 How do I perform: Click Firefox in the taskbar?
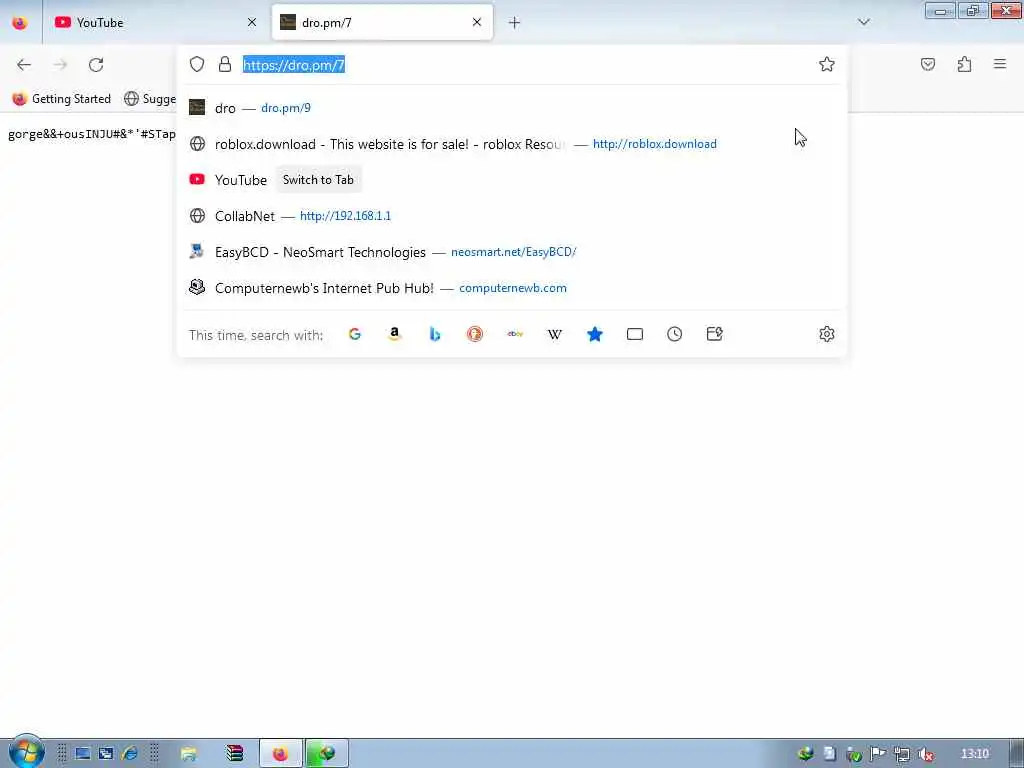(281, 754)
